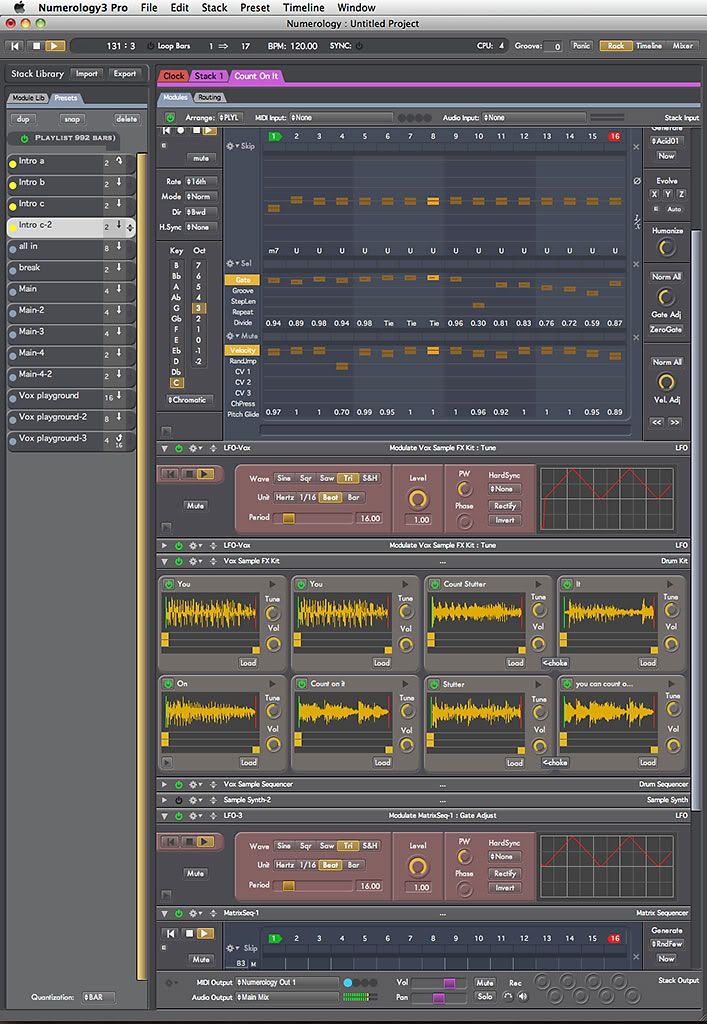Switch to the Stack 1 tab
Image resolution: width=707 pixels, height=1024 pixels.
208,76
